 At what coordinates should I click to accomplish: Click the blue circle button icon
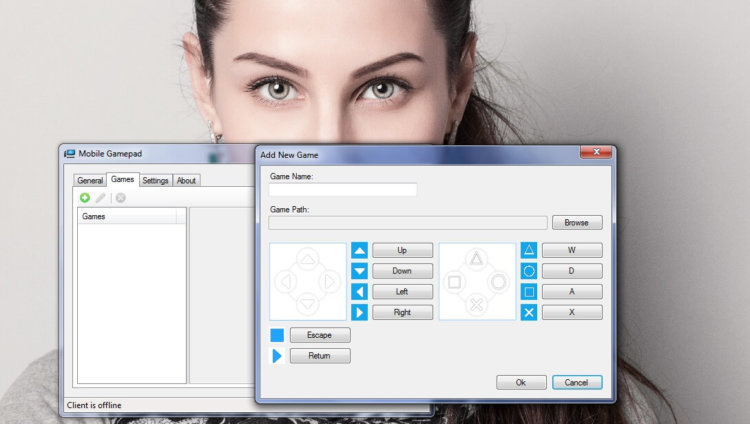[x=530, y=271]
